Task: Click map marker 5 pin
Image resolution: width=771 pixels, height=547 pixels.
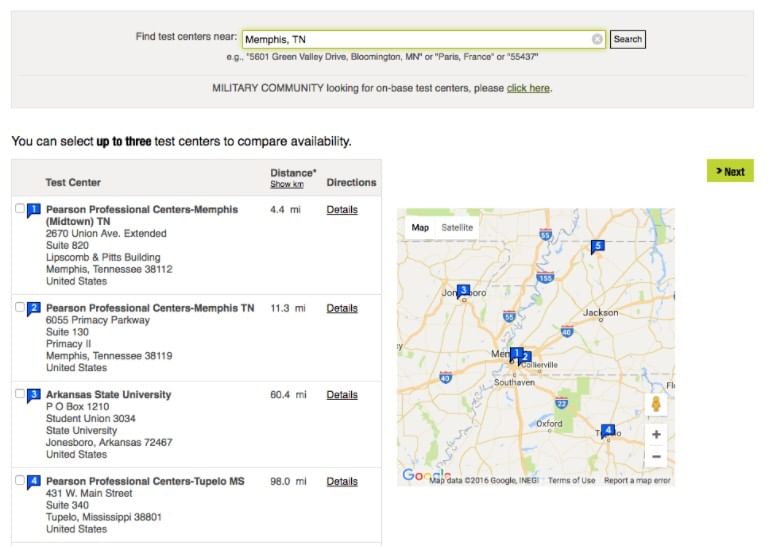Action: (x=597, y=247)
